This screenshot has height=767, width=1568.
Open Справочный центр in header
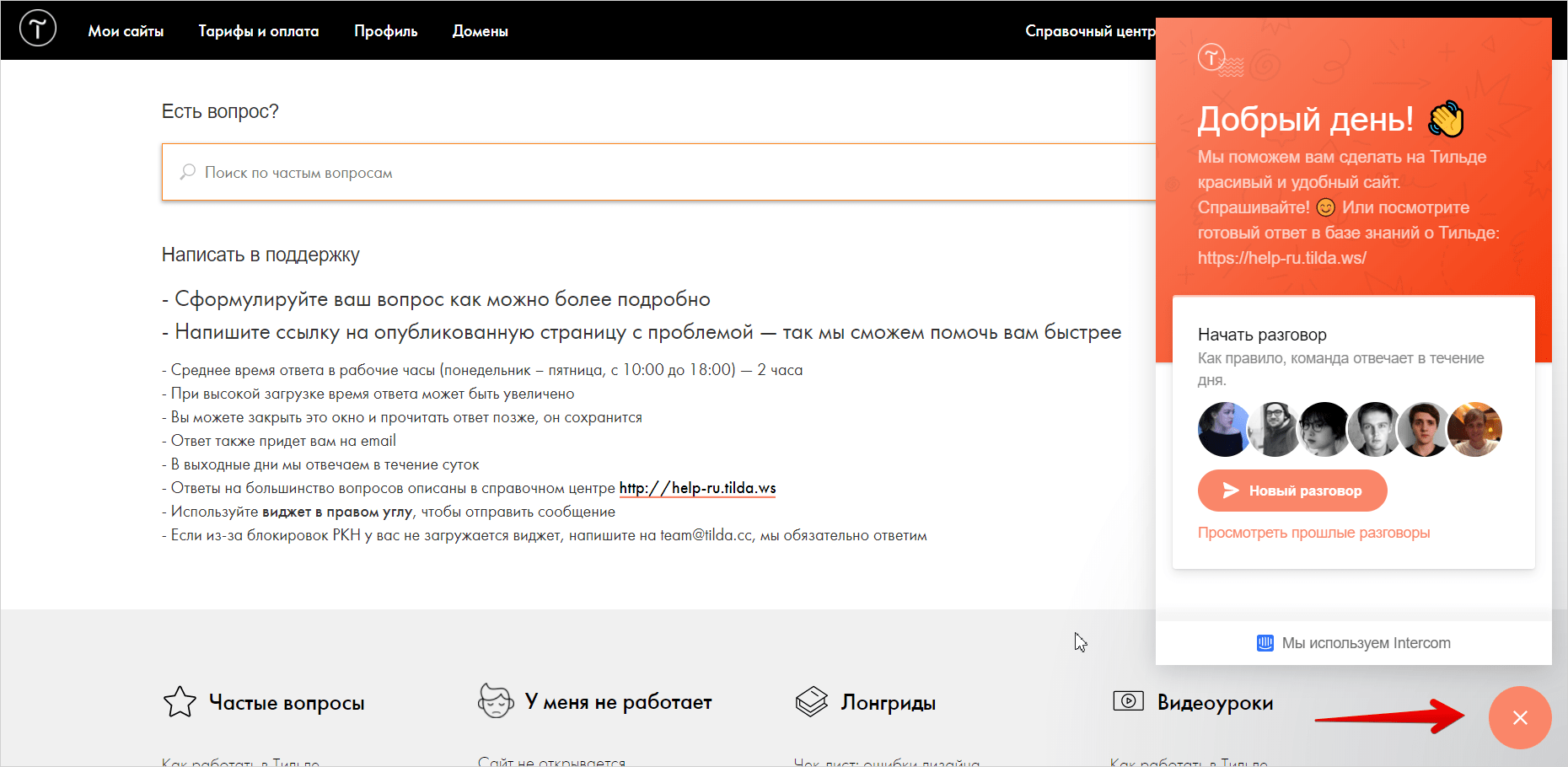pyautogui.click(x=1089, y=31)
